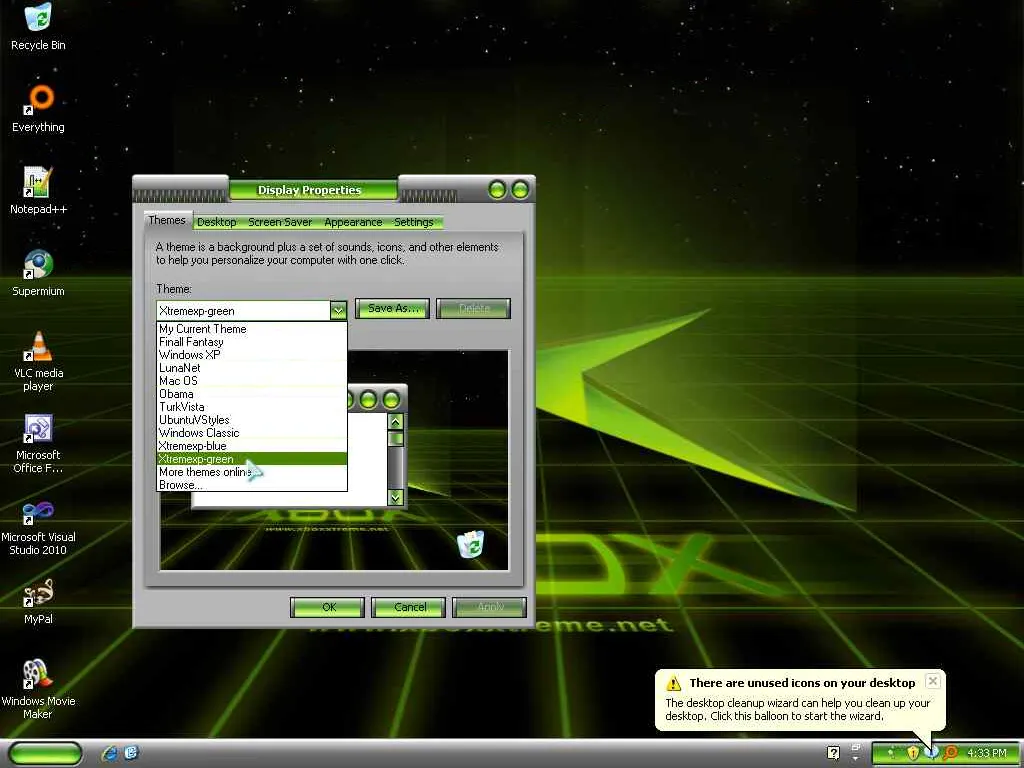This screenshot has width=1024, height=768.
Task: Choose UbuntuVStyles theme option
Action: [x=252, y=420]
